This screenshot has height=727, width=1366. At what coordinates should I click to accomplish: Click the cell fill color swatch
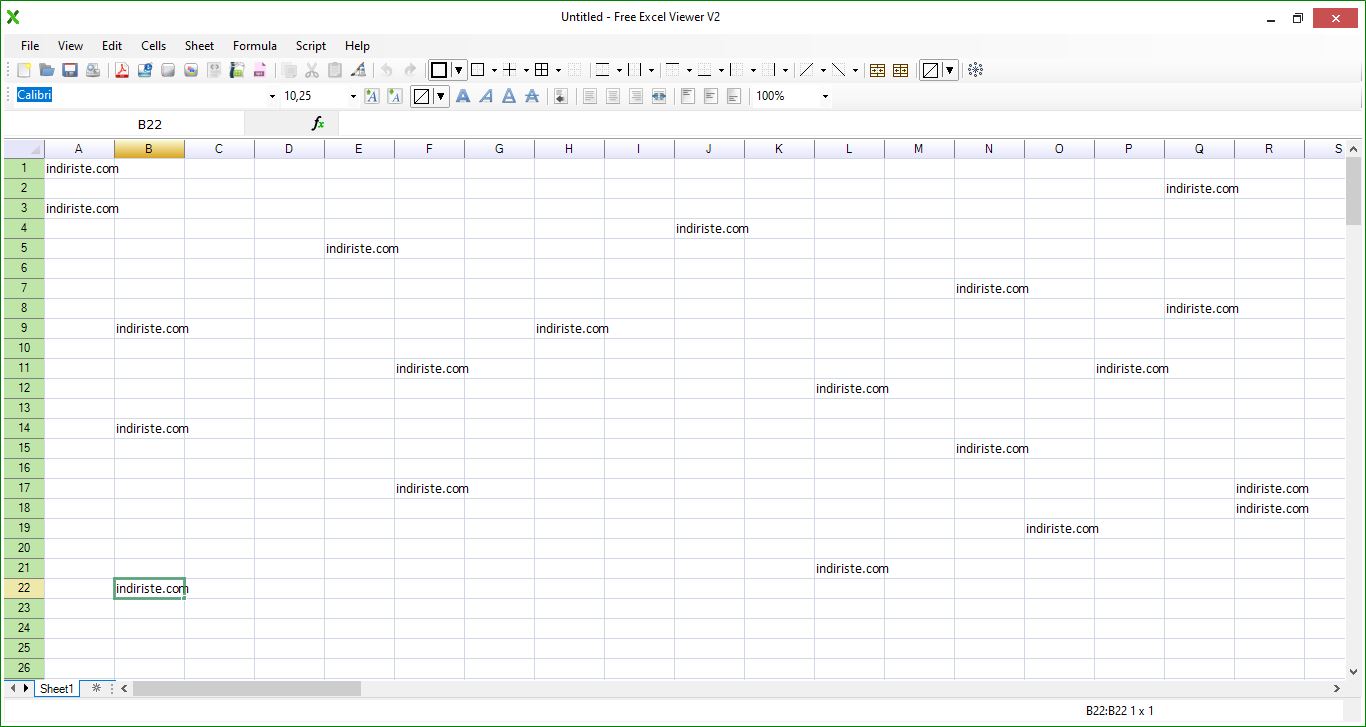coord(931,70)
